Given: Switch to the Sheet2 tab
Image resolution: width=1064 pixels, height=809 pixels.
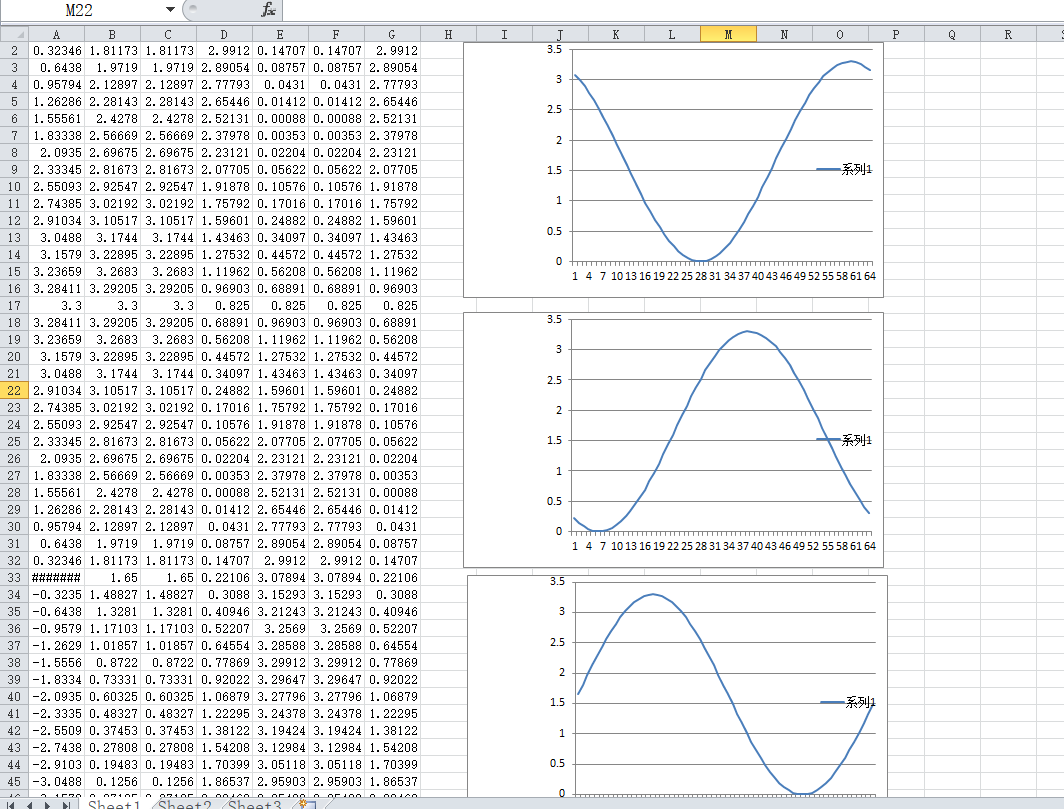Looking at the screenshot, I should [x=185, y=804].
